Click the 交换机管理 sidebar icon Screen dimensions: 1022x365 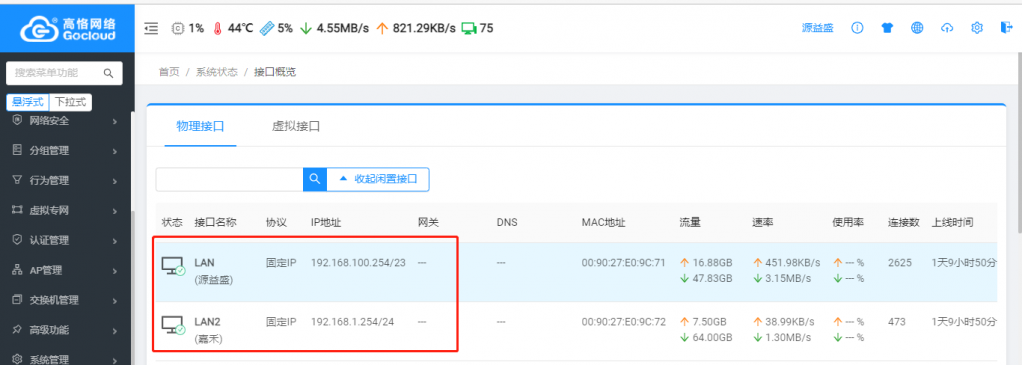[18, 300]
